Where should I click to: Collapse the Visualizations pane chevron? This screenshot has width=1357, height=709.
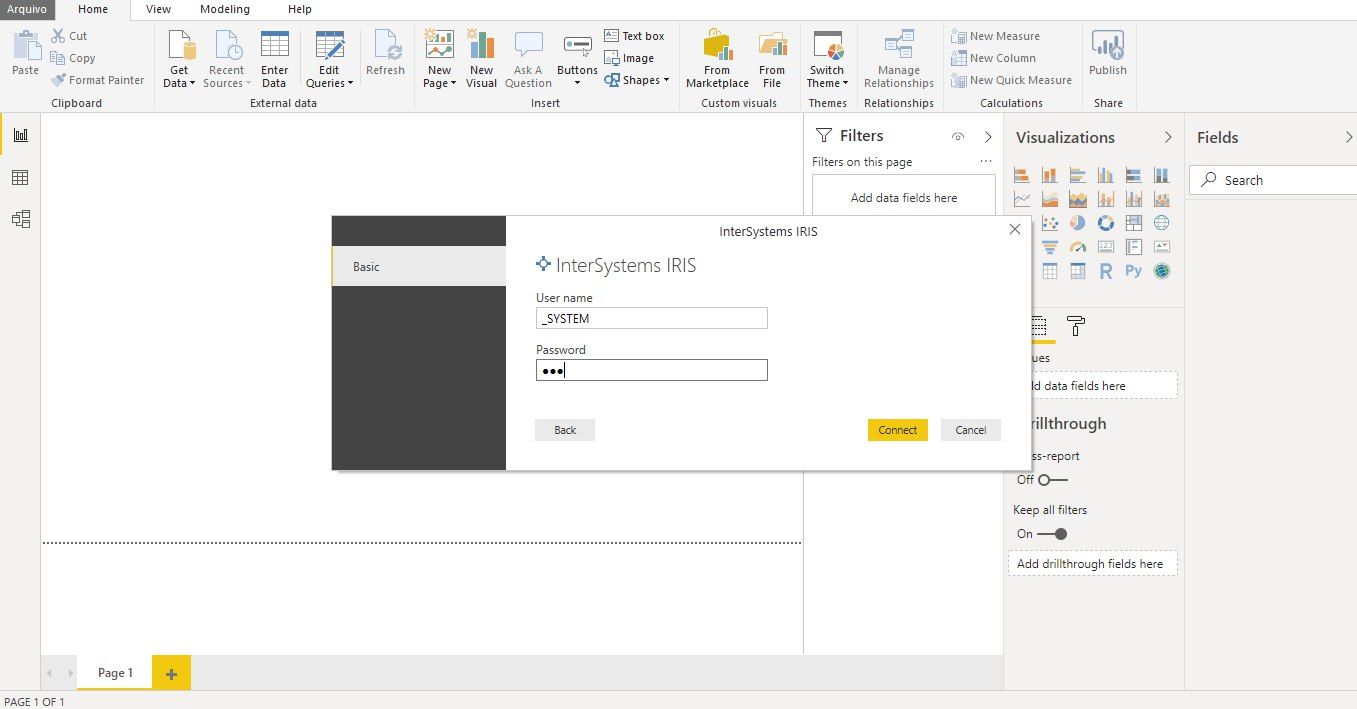coord(1168,137)
